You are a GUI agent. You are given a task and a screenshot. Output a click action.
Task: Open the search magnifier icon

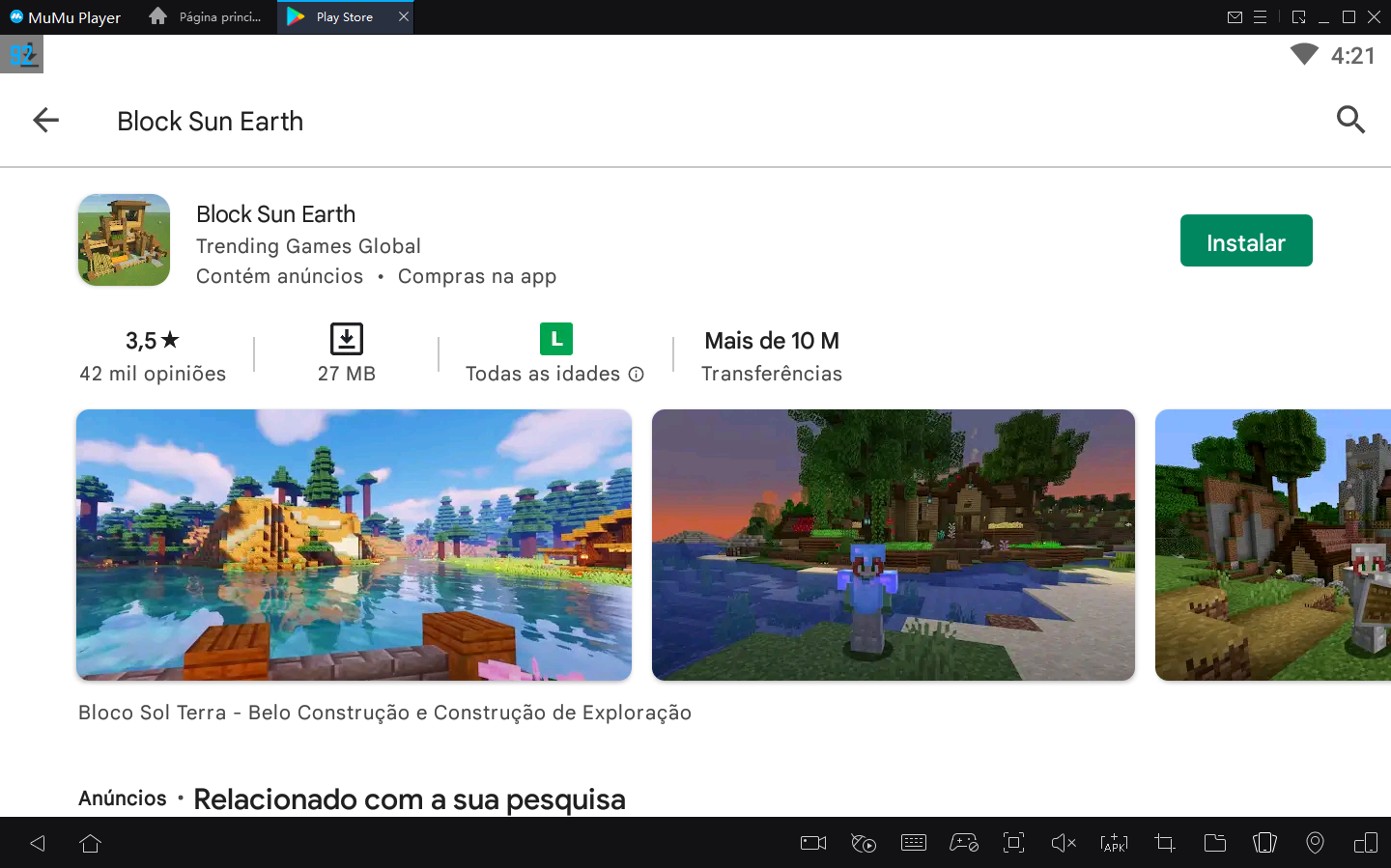coord(1350,120)
